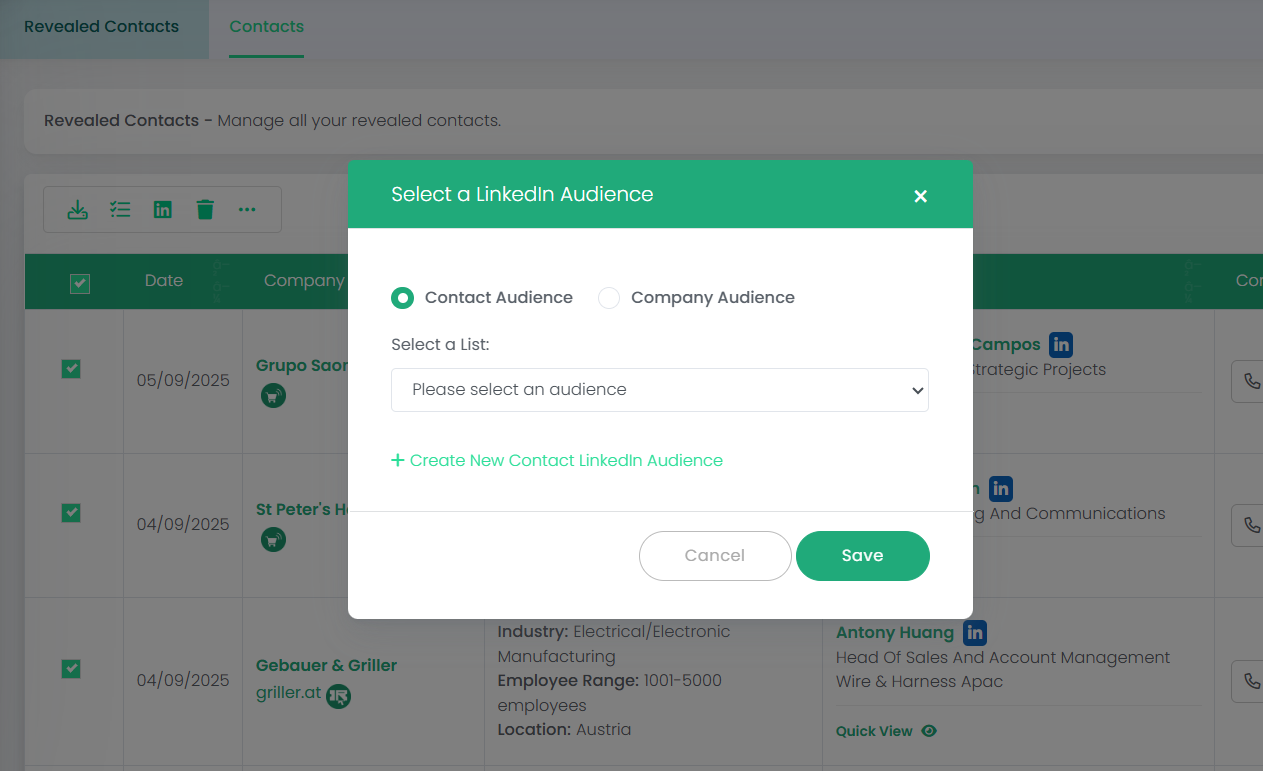Switch to the Revealed Contacts tab

click(x=101, y=27)
